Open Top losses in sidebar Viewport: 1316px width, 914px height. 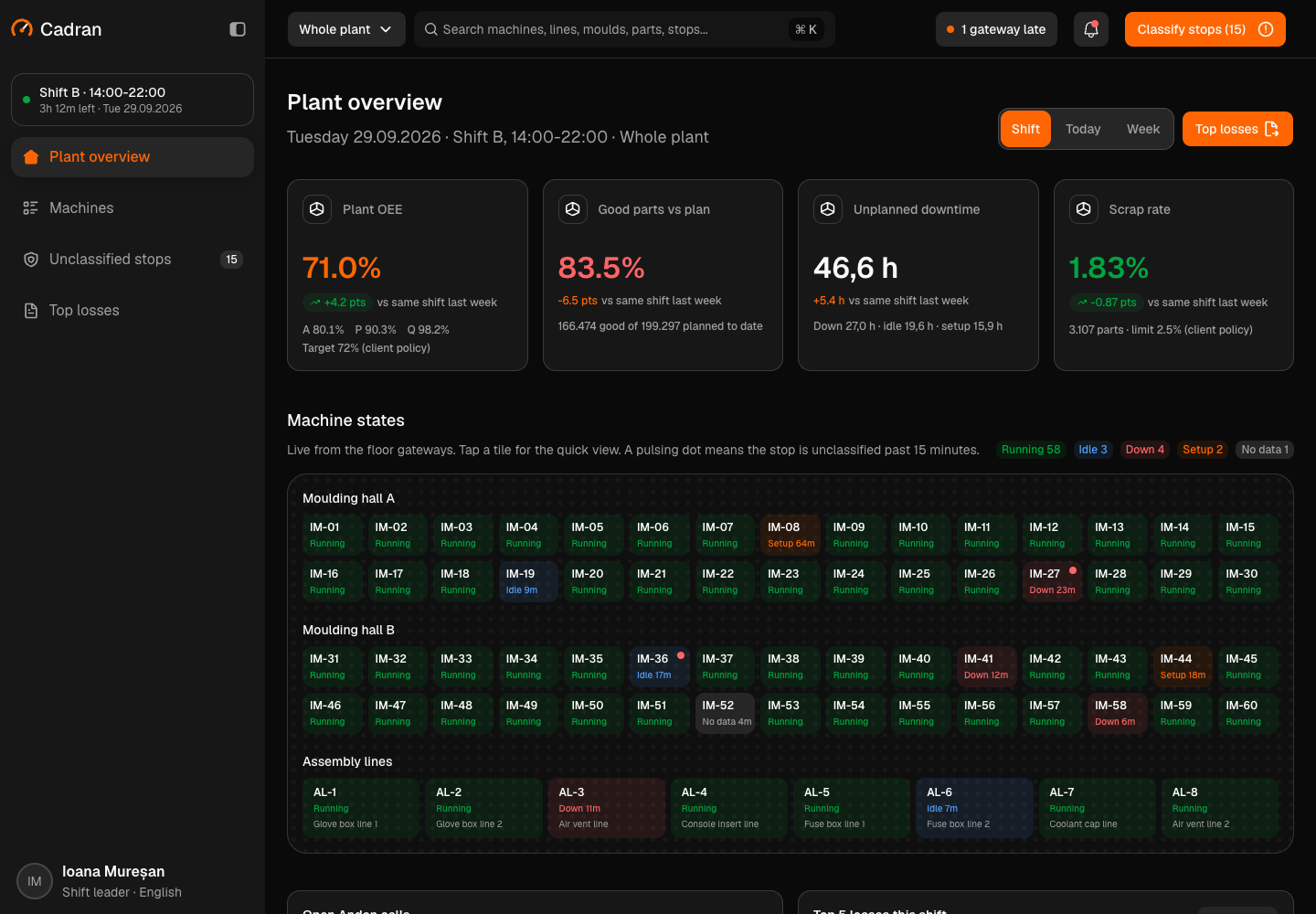[133, 311]
